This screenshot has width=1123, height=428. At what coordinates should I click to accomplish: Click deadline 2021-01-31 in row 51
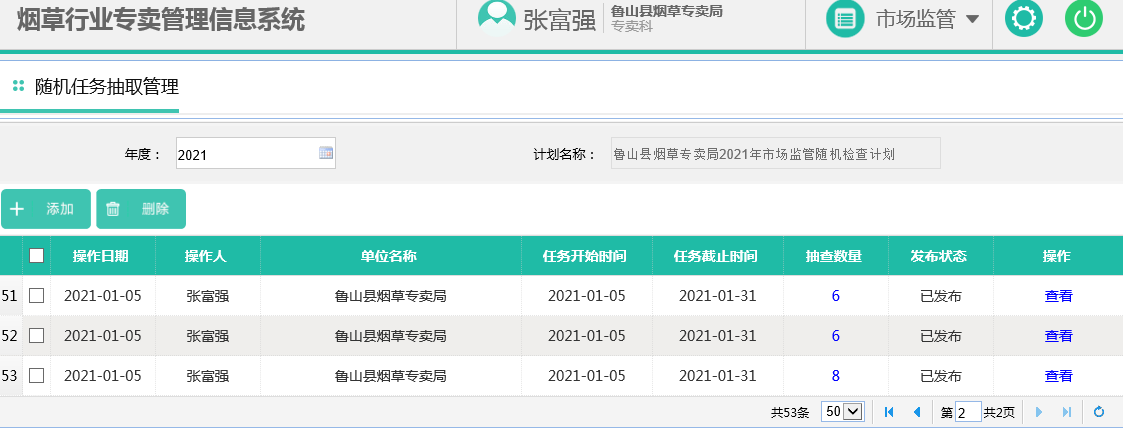coord(718,296)
